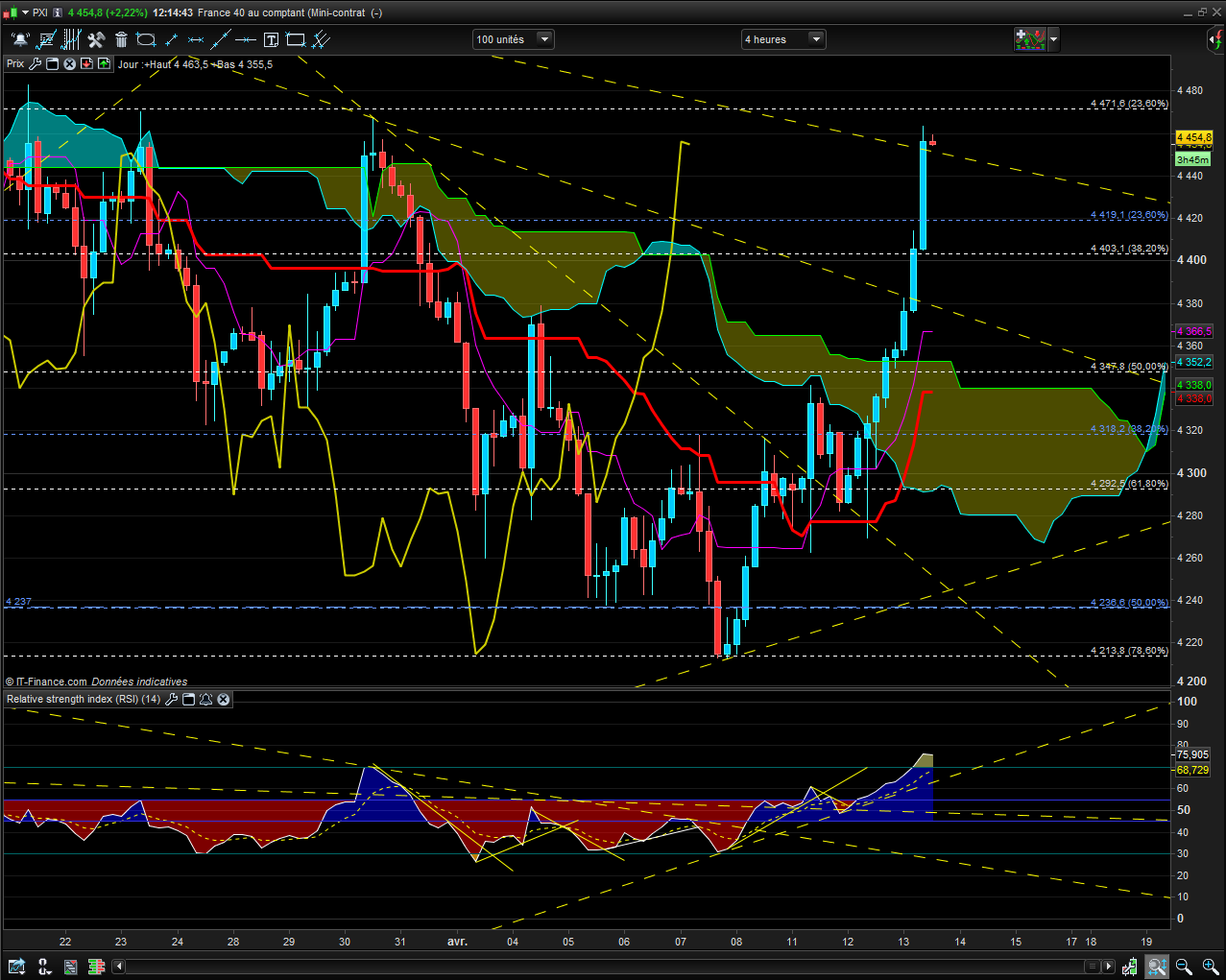This screenshot has width=1226, height=980.
Task: Close the Prix price panel
Action: 69,64
